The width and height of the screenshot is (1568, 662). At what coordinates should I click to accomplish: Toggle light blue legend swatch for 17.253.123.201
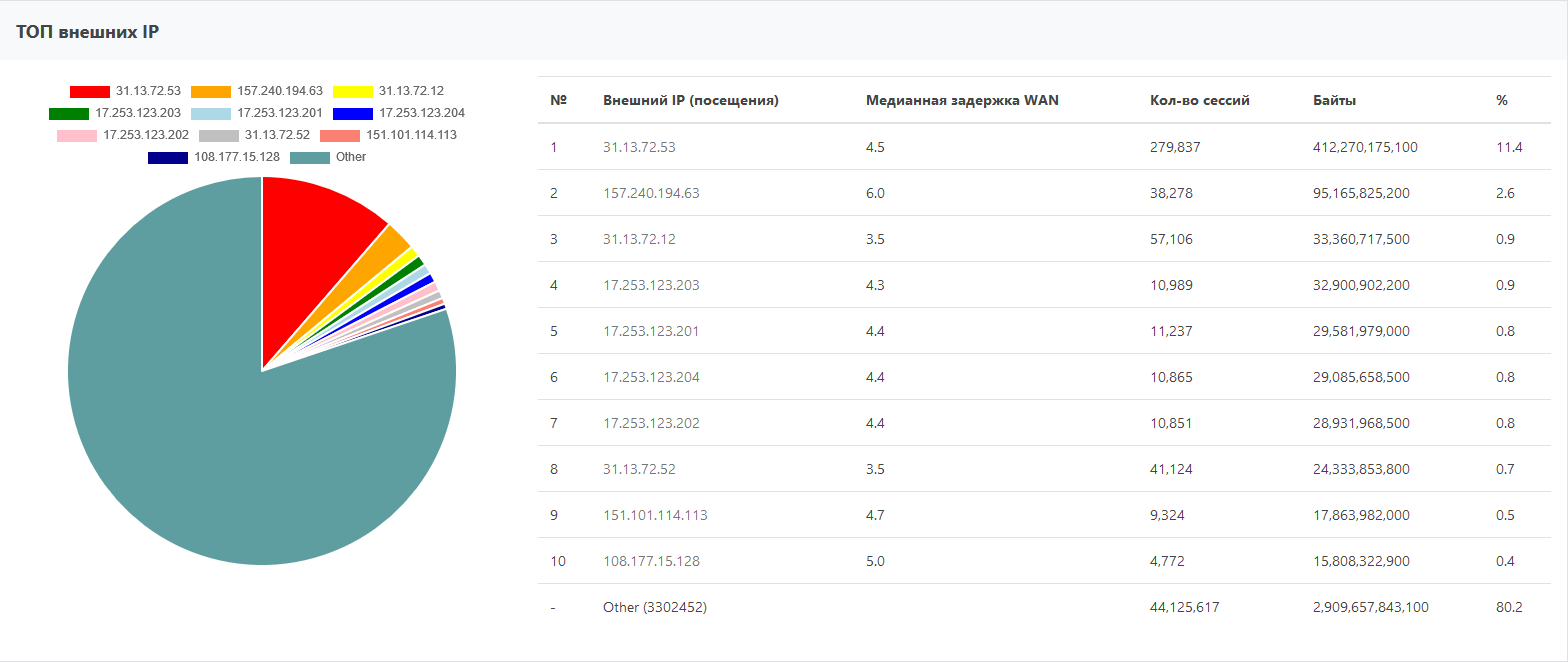click(x=211, y=113)
